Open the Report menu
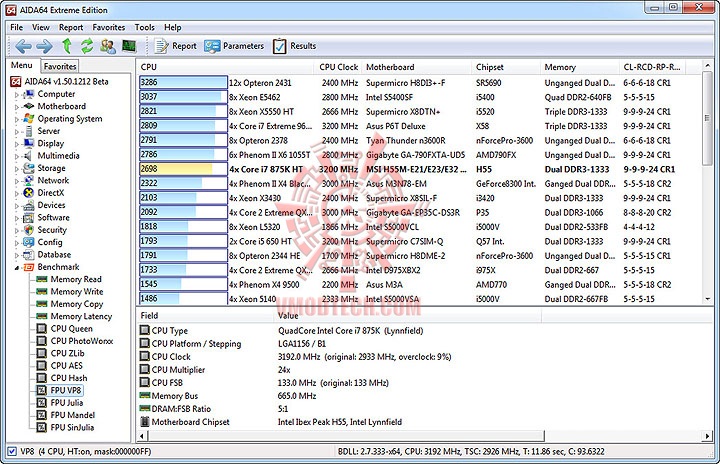 [x=71, y=27]
